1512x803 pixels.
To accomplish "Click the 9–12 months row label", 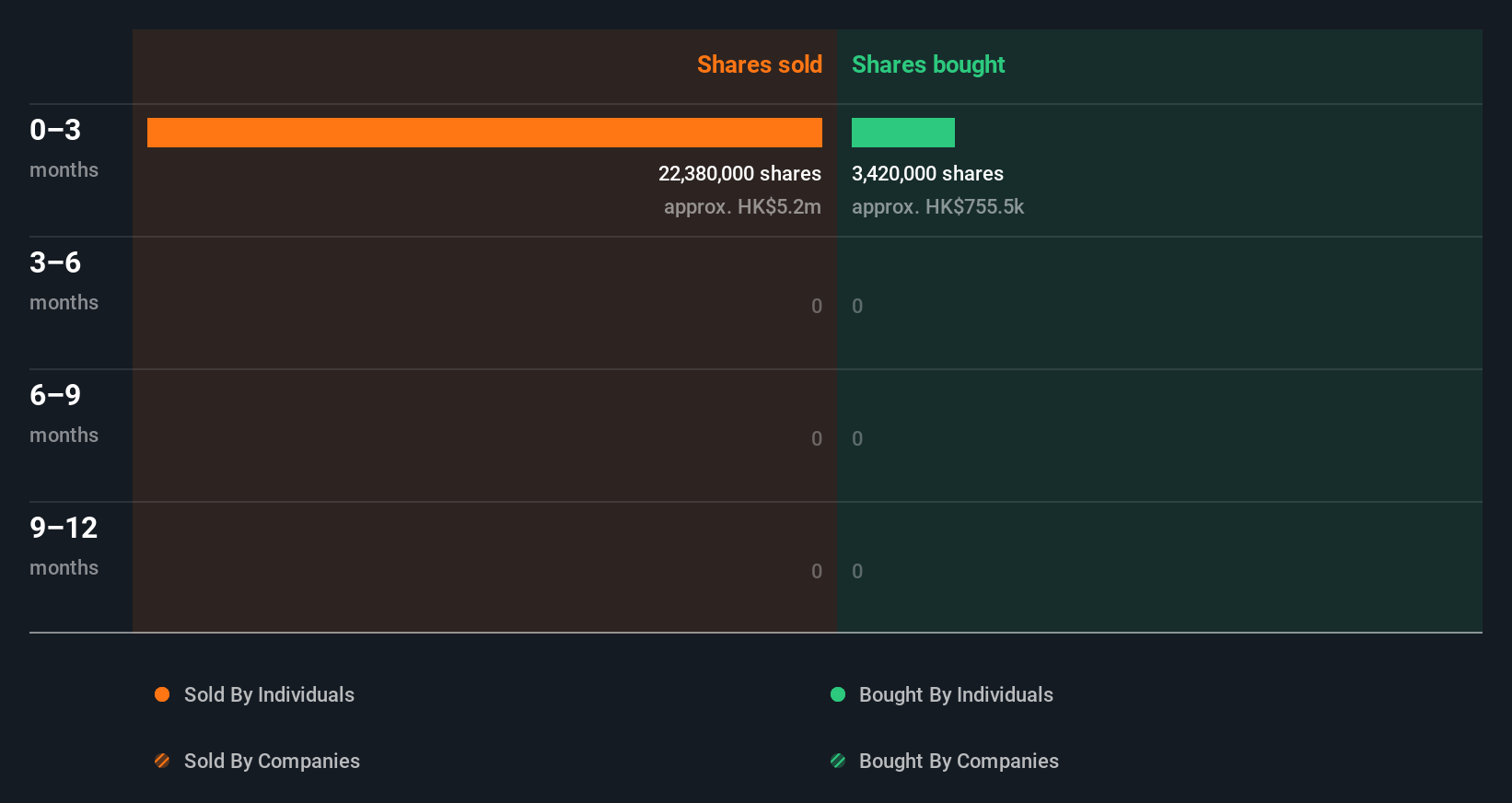I will (x=64, y=545).
